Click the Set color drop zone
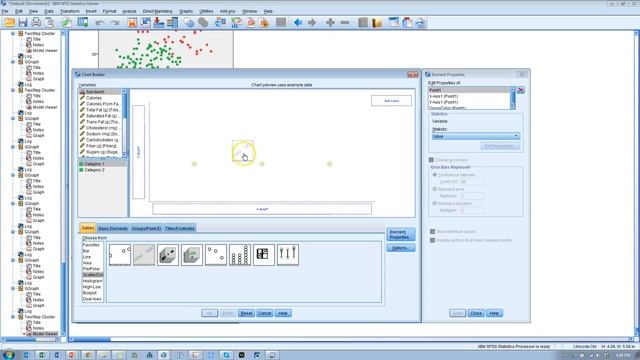Image resolution: width=640 pixels, height=360 pixels. pos(391,100)
